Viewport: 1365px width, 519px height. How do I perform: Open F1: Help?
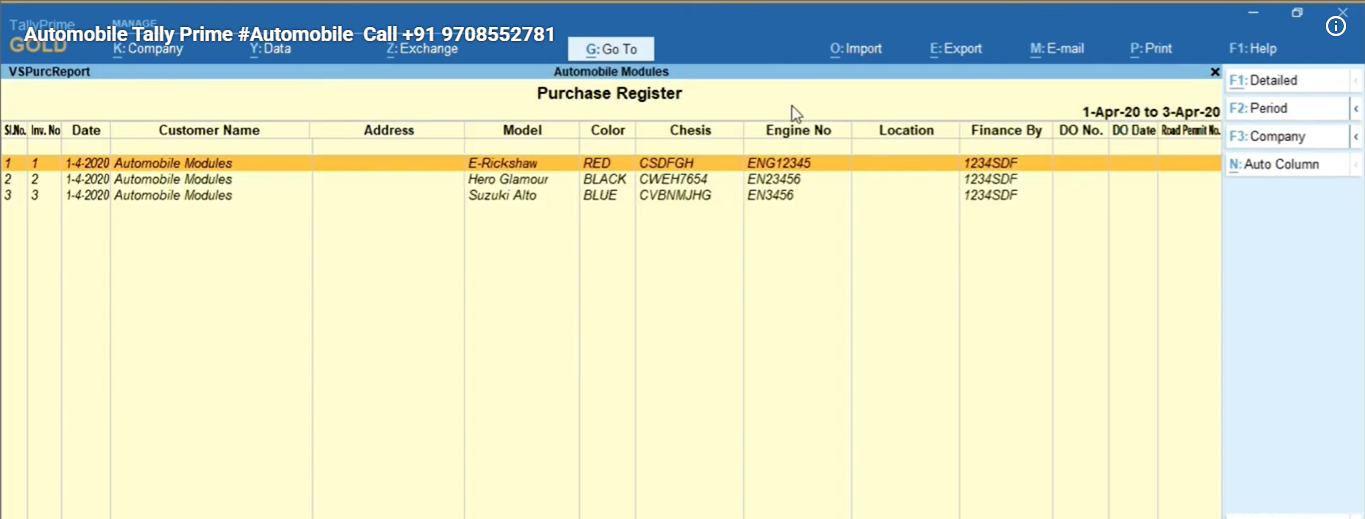(x=1253, y=48)
